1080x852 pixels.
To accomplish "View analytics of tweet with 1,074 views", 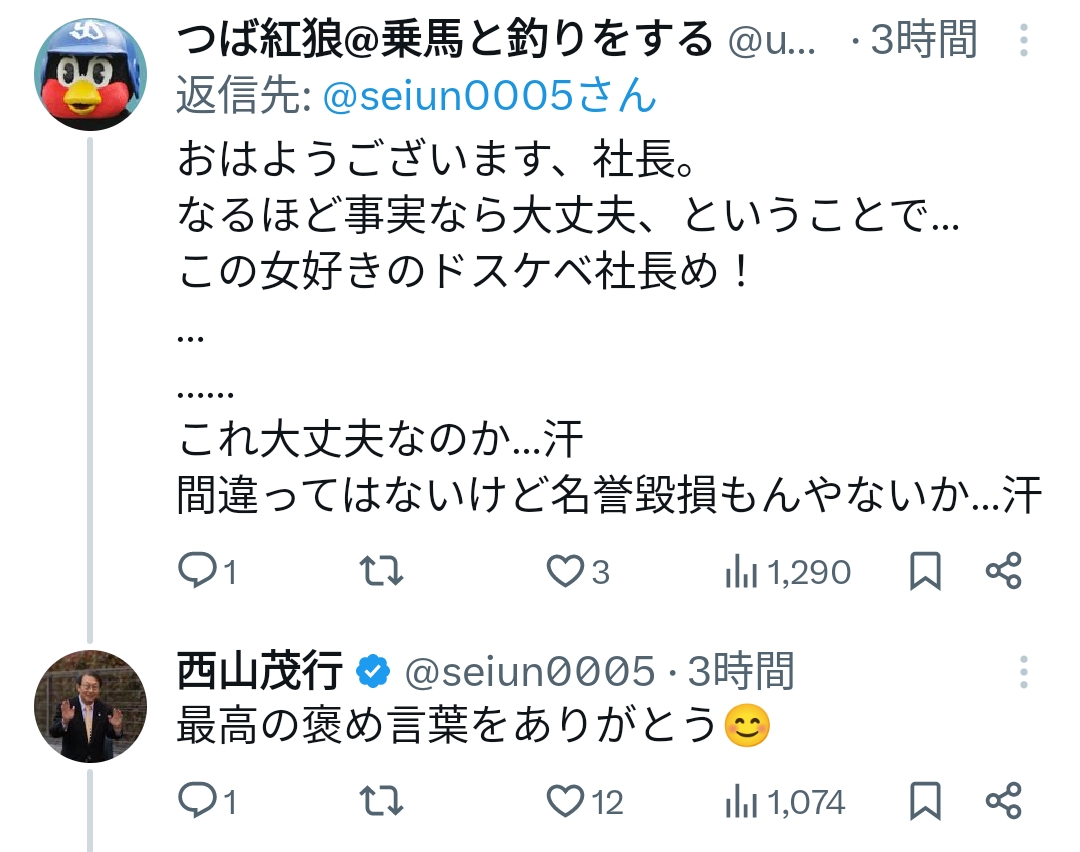I will coord(740,802).
